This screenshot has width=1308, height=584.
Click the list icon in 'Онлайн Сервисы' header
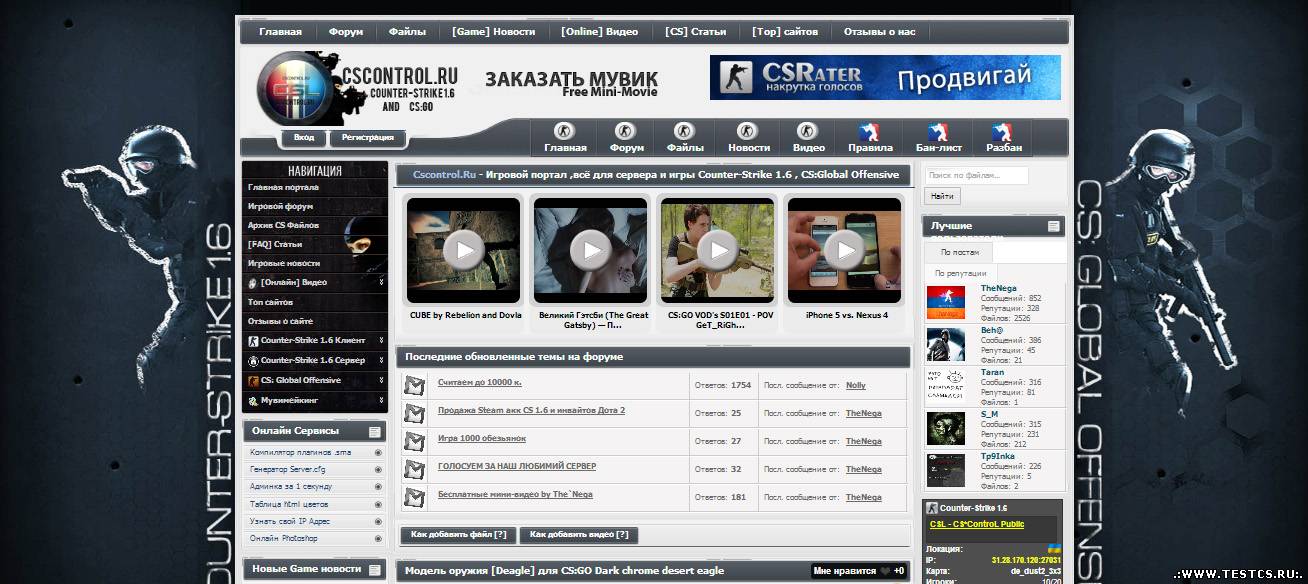point(375,432)
